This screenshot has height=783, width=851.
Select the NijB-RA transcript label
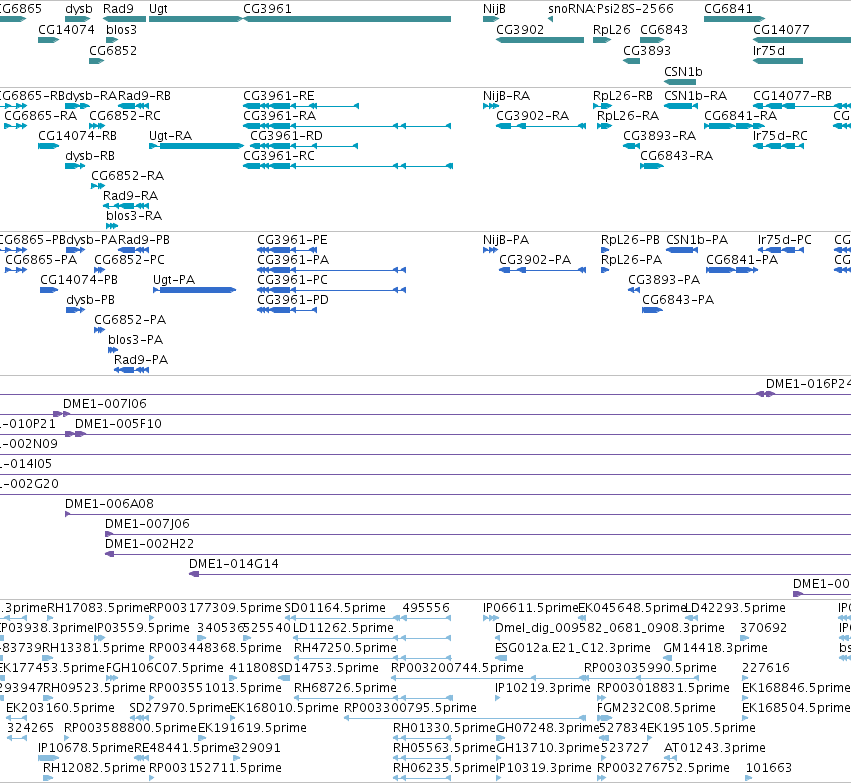click(506, 96)
